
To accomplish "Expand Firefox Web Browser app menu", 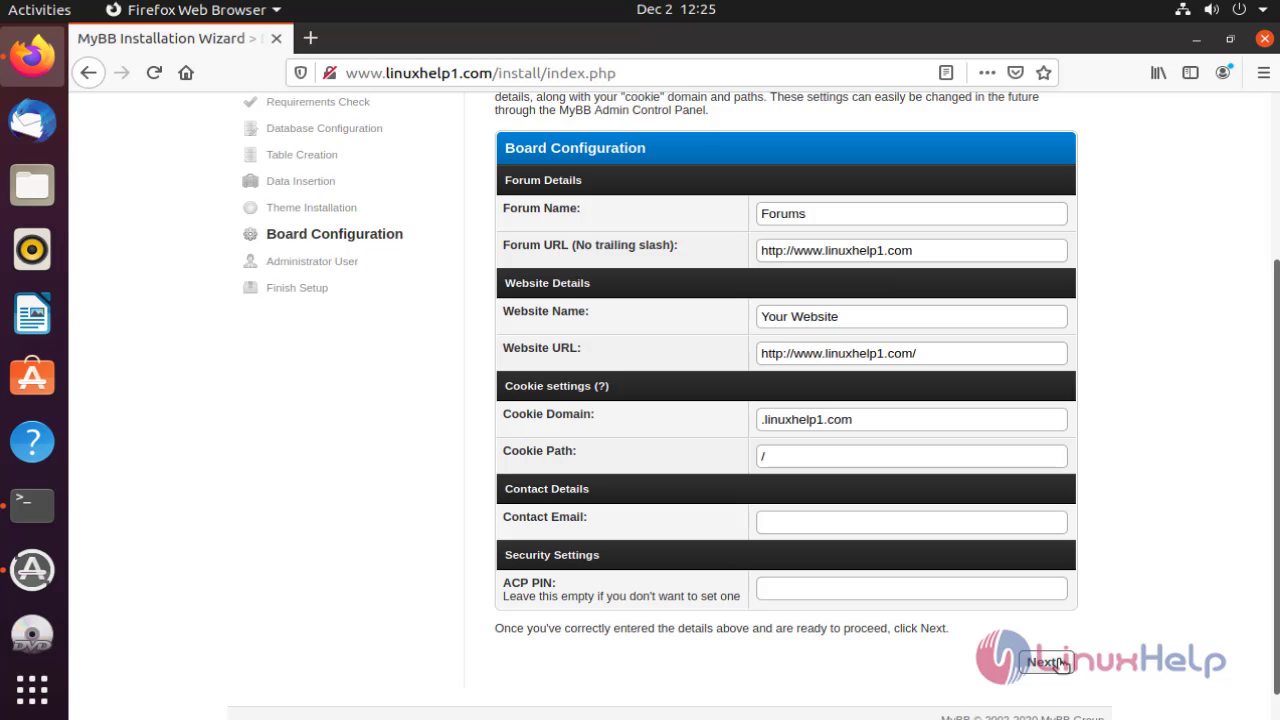I will point(194,10).
